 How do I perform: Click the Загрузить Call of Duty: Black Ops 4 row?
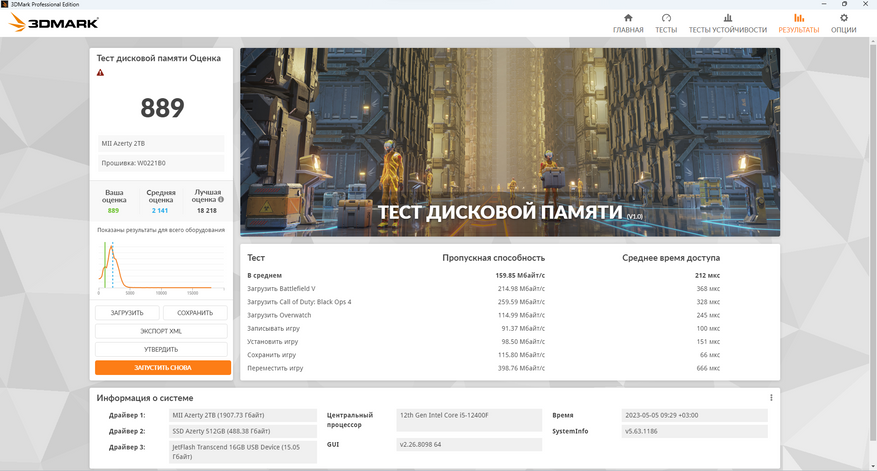[483, 302]
